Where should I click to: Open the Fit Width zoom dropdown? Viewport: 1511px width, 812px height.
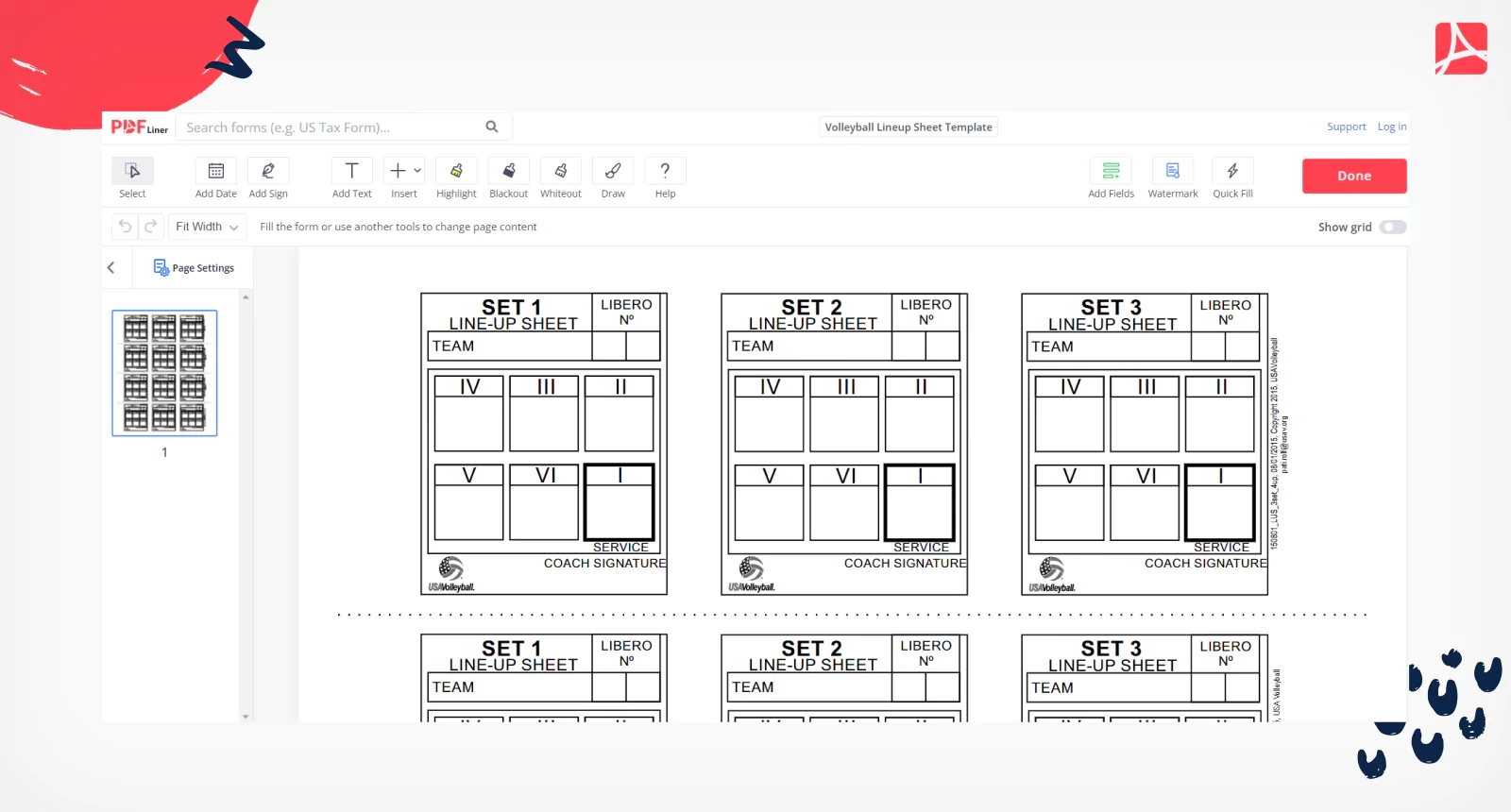207,228
